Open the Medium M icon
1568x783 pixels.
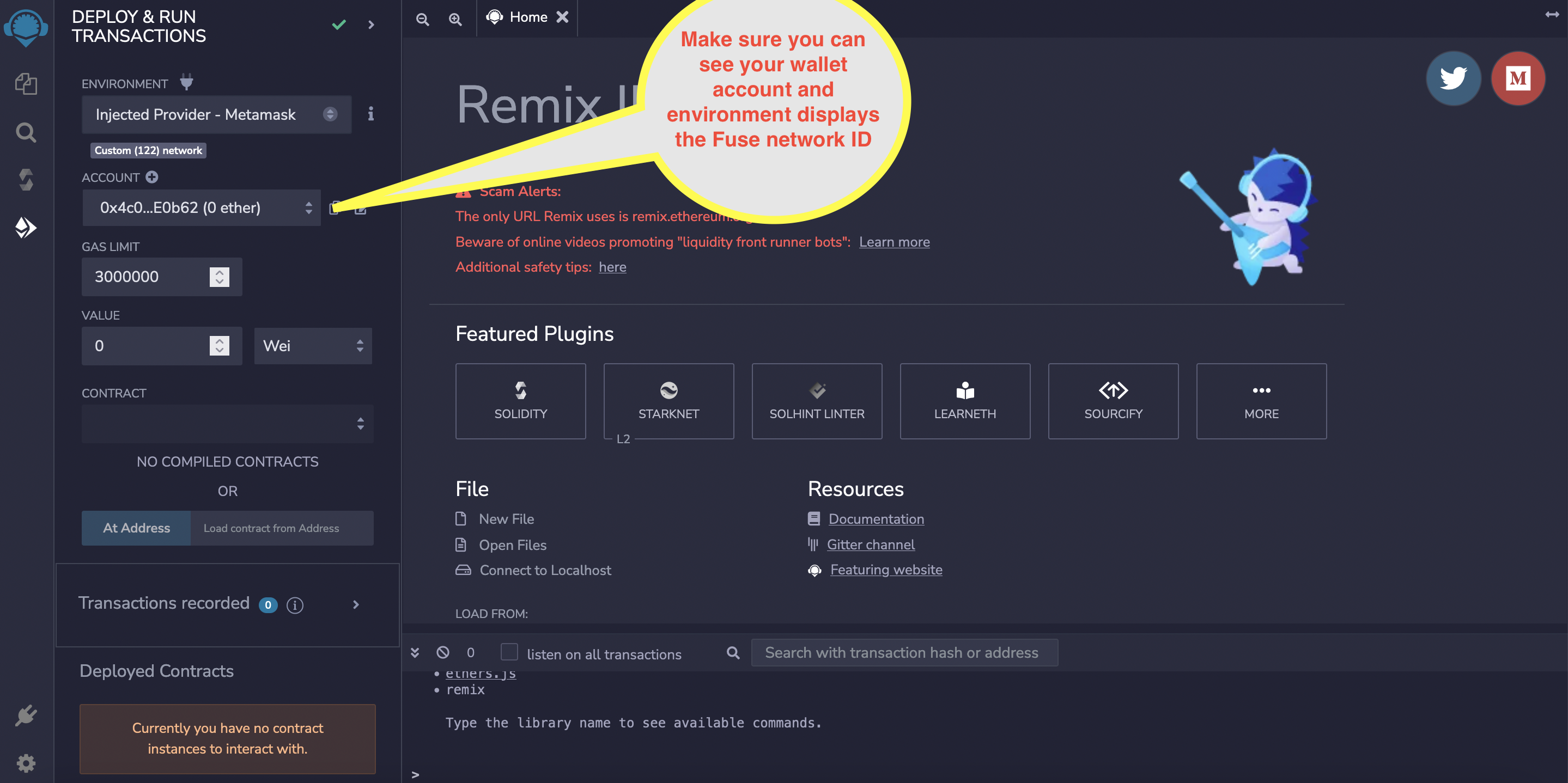pyautogui.click(x=1518, y=78)
